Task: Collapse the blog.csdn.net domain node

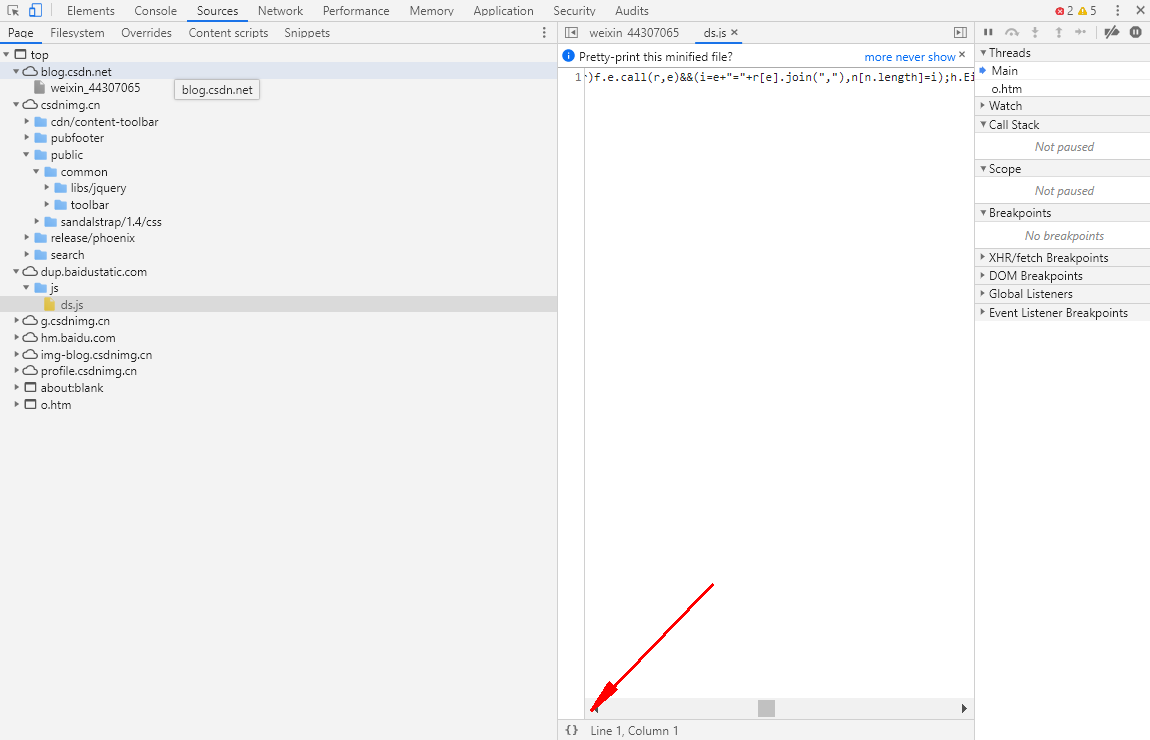Action: point(16,71)
